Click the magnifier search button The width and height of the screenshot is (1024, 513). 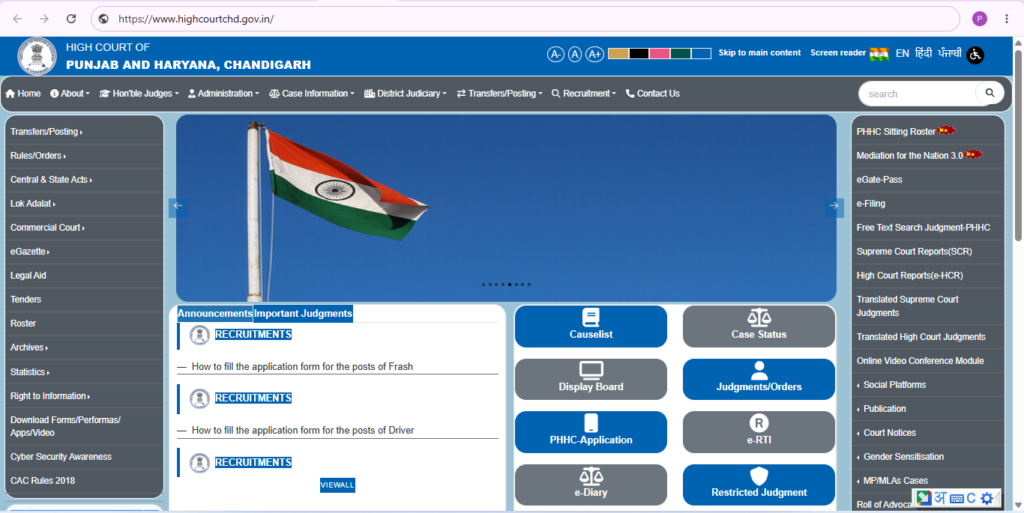(989, 93)
